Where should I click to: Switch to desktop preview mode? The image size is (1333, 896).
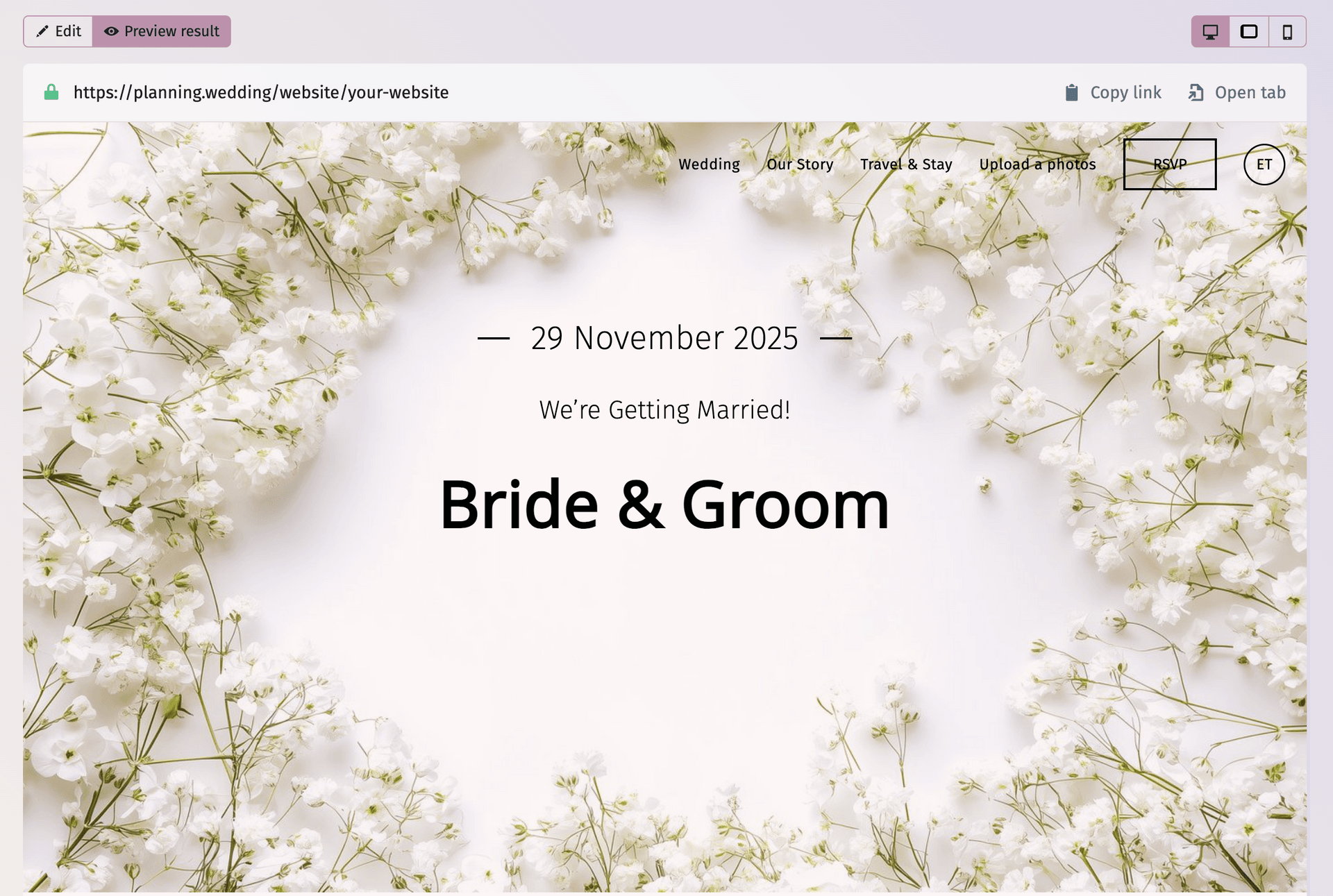tap(1210, 31)
